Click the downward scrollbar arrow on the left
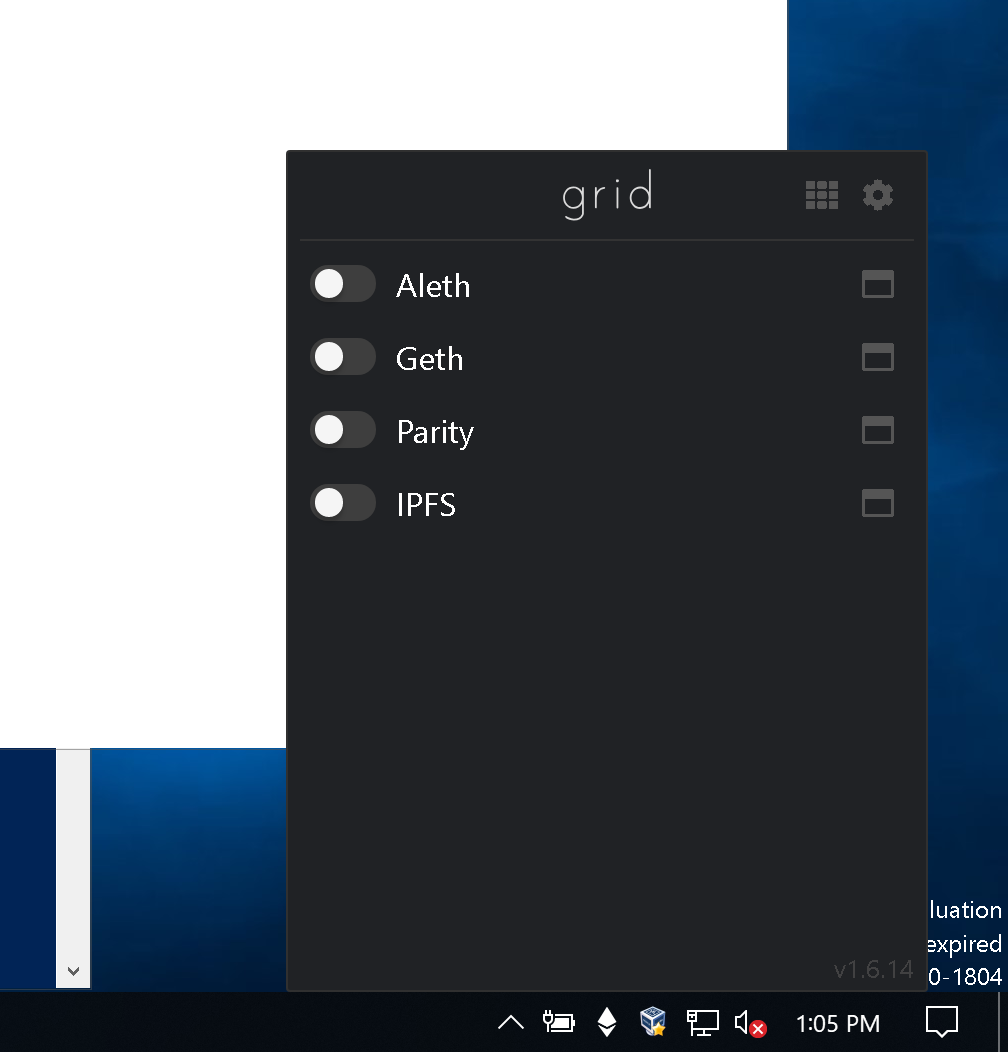This screenshot has width=1008, height=1052. 72,971
